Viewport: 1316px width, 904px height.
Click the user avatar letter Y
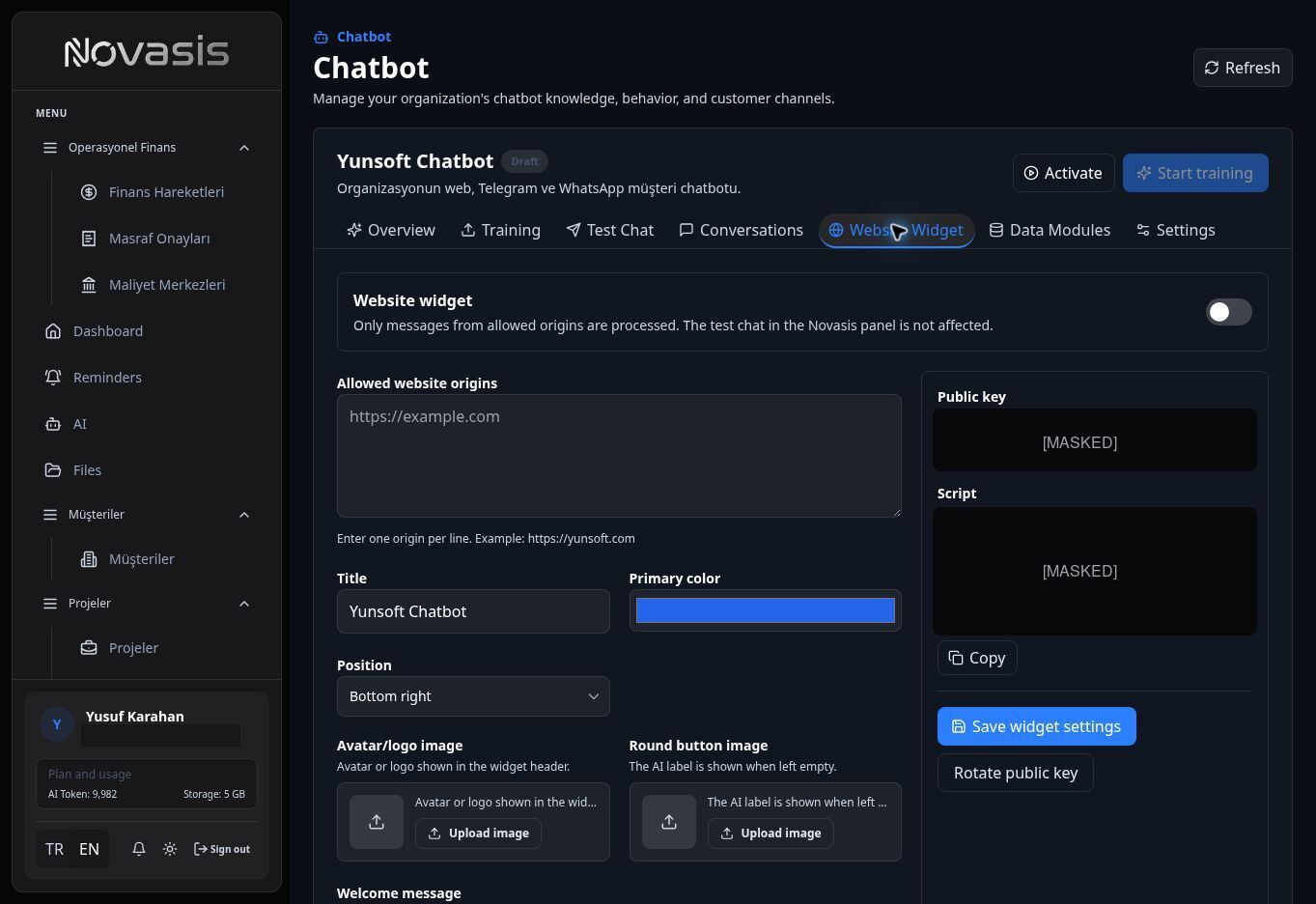(57, 724)
